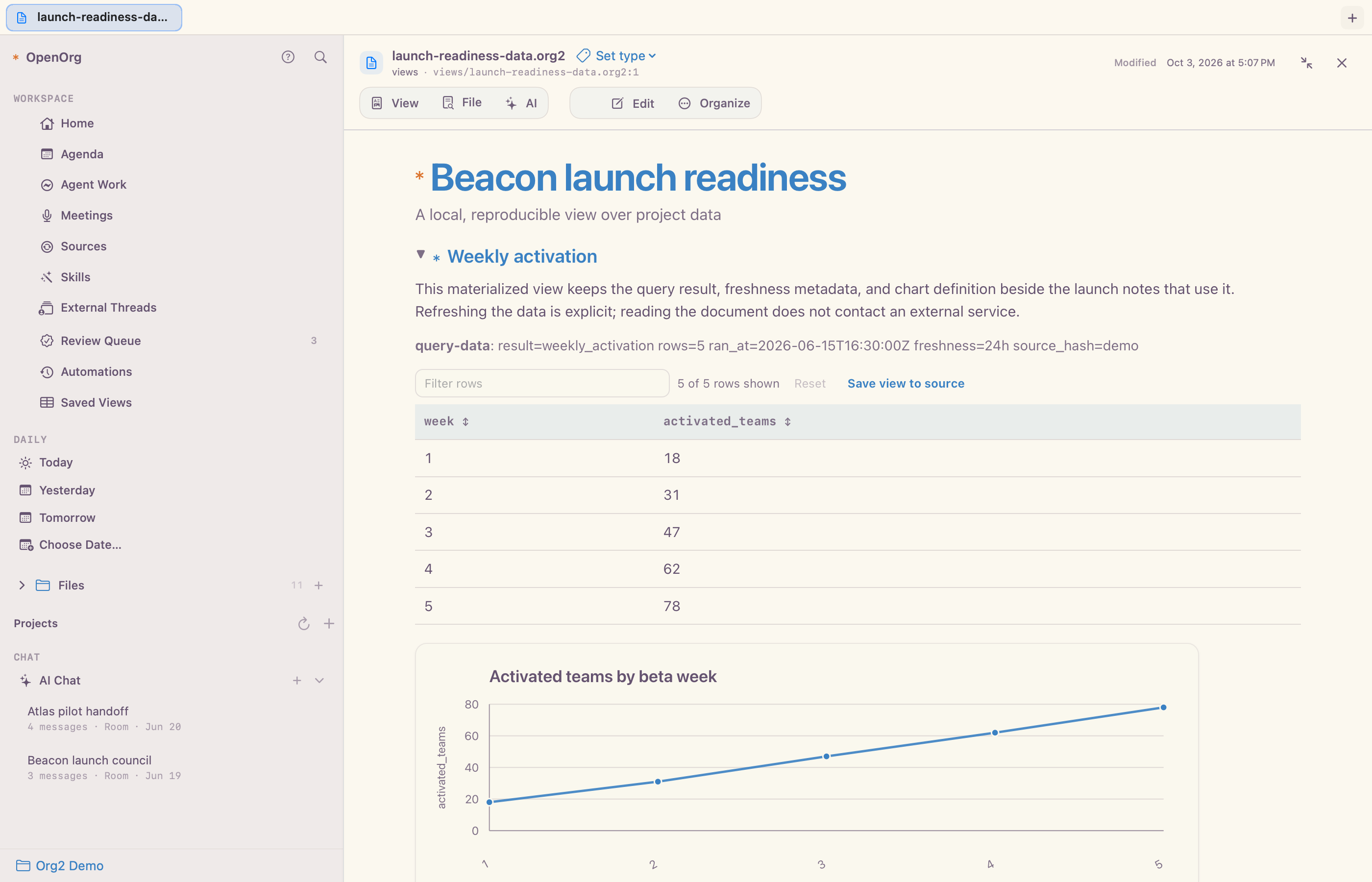Open Saved Views
The width and height of the screenshot is (1372, 882).
pyautogui.click(x=86, y=403)
